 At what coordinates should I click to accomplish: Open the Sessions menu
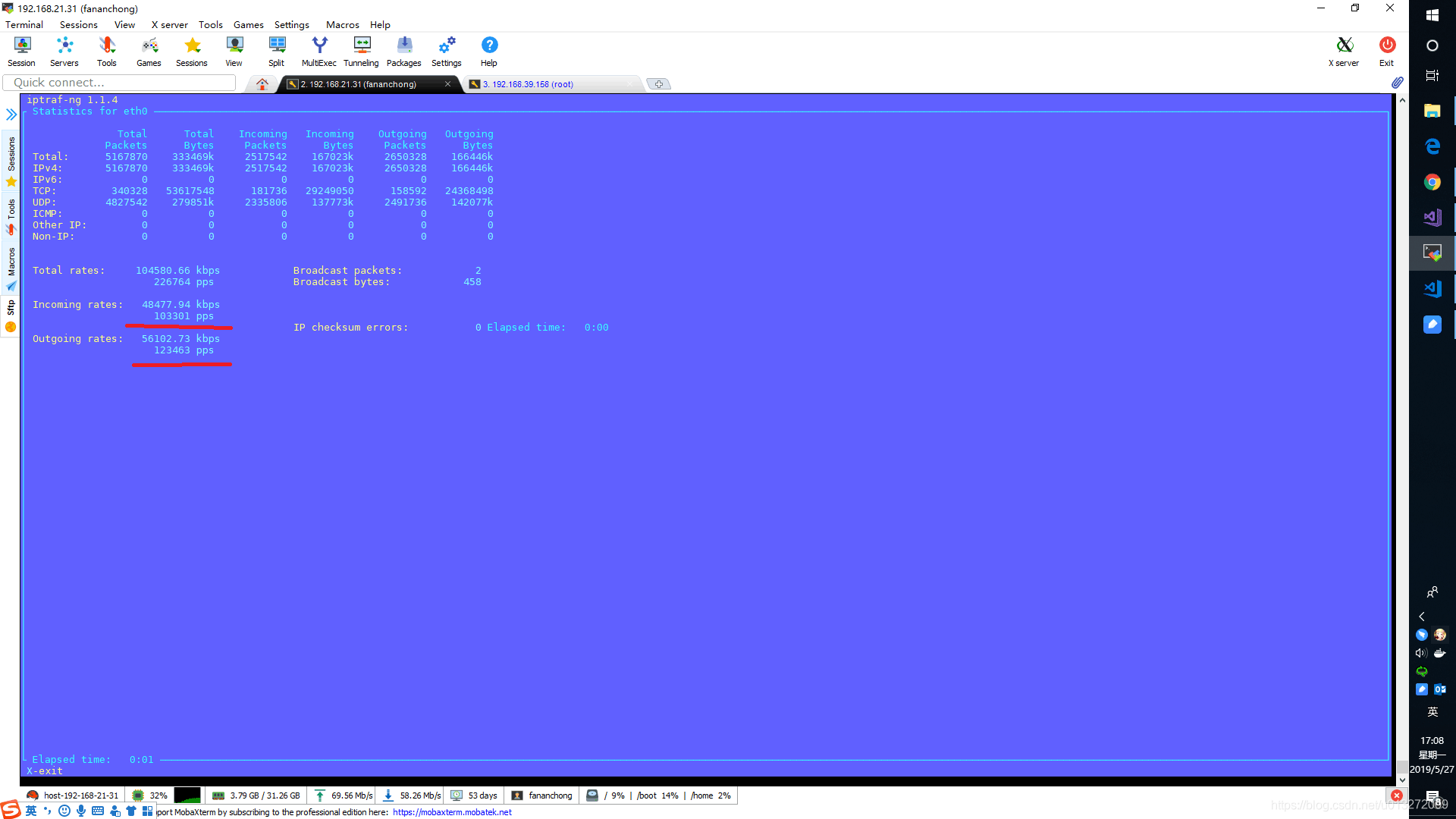[79, 25]
